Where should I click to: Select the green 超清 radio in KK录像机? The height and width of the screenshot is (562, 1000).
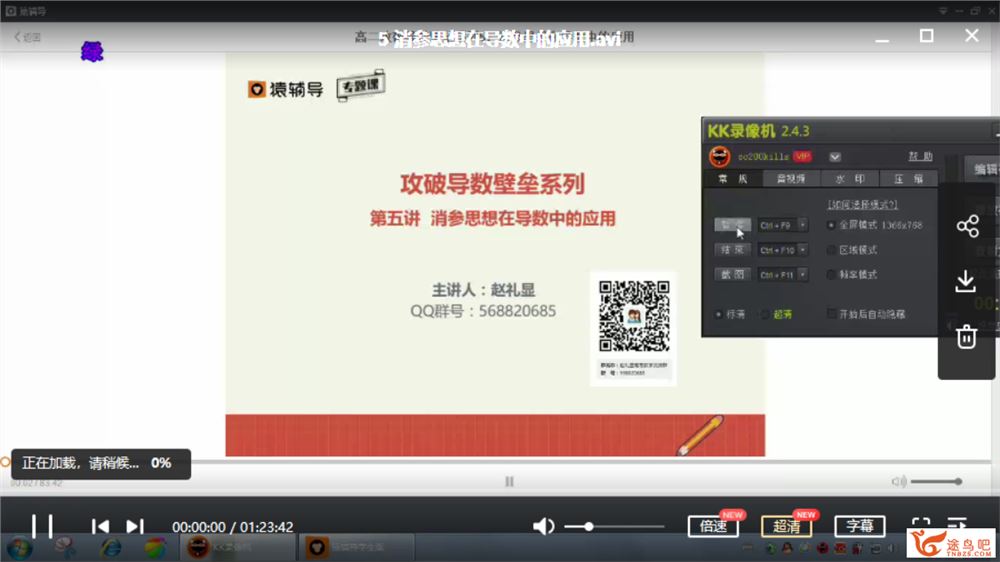pyautogui.click(x=765, y=314)
